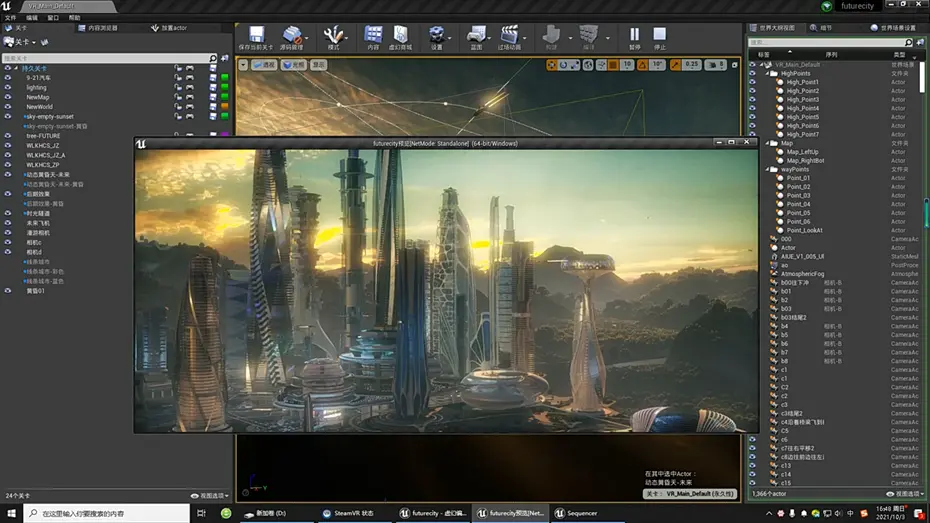Open the camera speed 8 control
930x523 pixels.
point(716,65)
